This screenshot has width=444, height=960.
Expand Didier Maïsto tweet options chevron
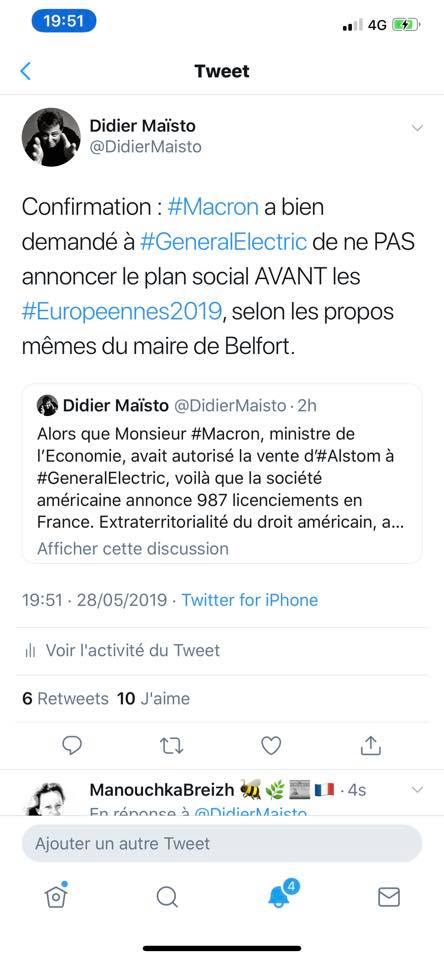417,128
